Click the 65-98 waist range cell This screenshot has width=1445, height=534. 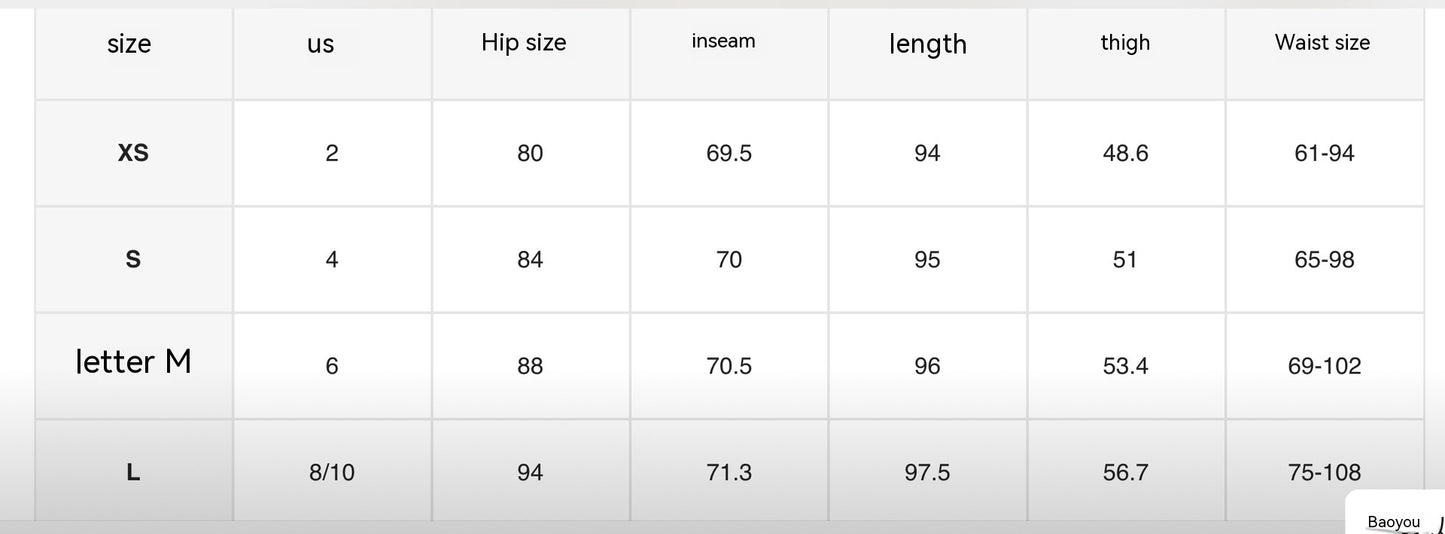coord(1324,260)
